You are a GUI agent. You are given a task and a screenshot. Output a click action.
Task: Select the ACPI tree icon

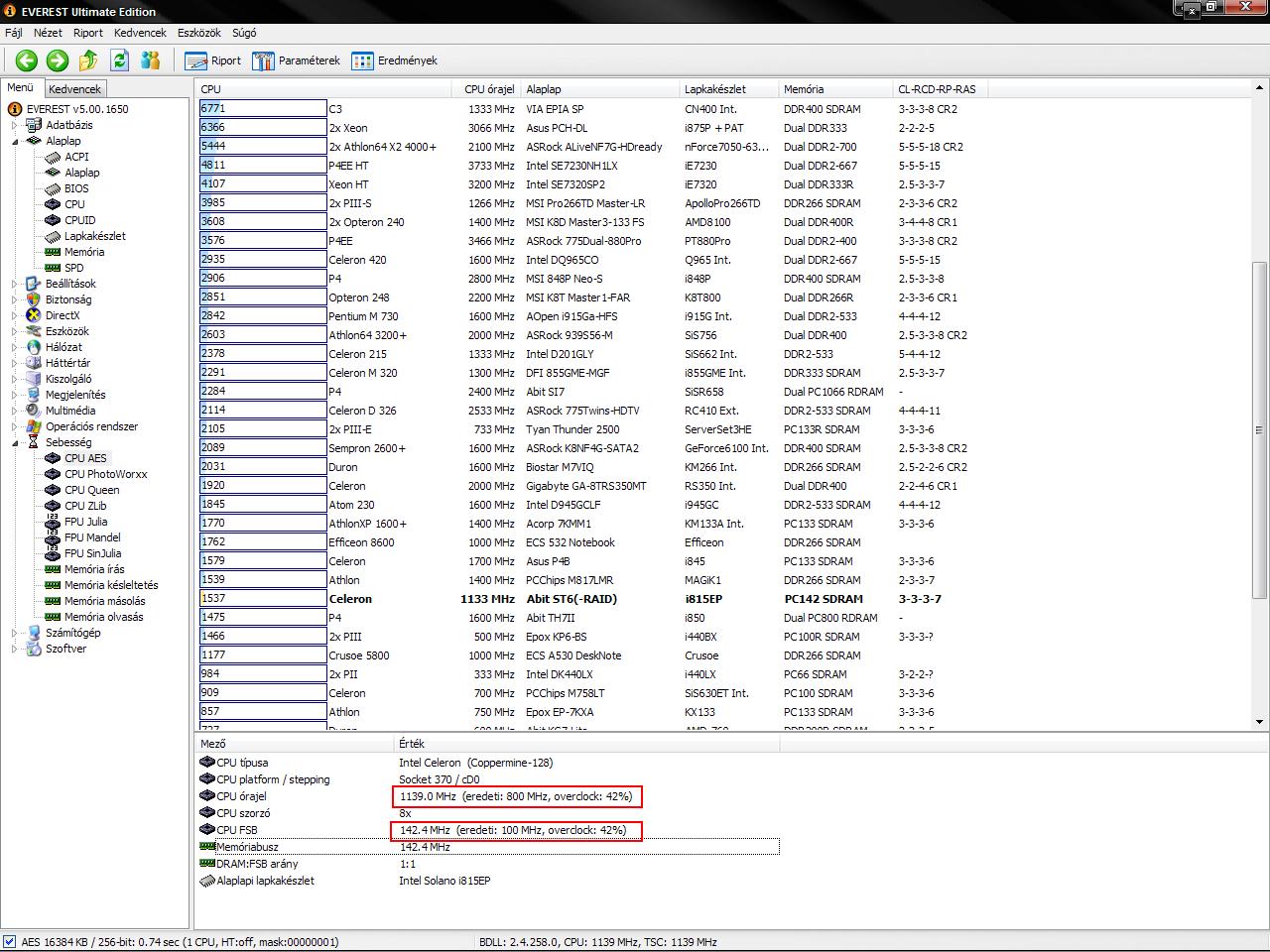pyautogui.click(x=53, y=157)
